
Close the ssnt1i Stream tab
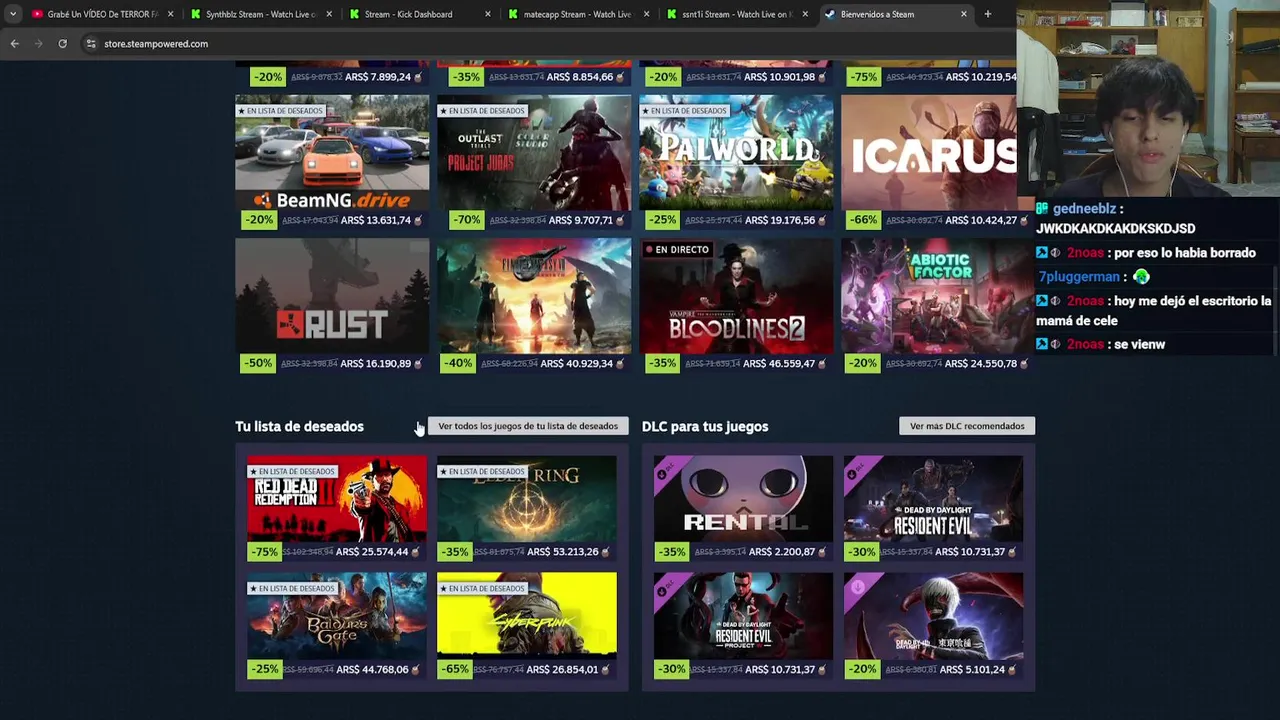tap(805, 14)
